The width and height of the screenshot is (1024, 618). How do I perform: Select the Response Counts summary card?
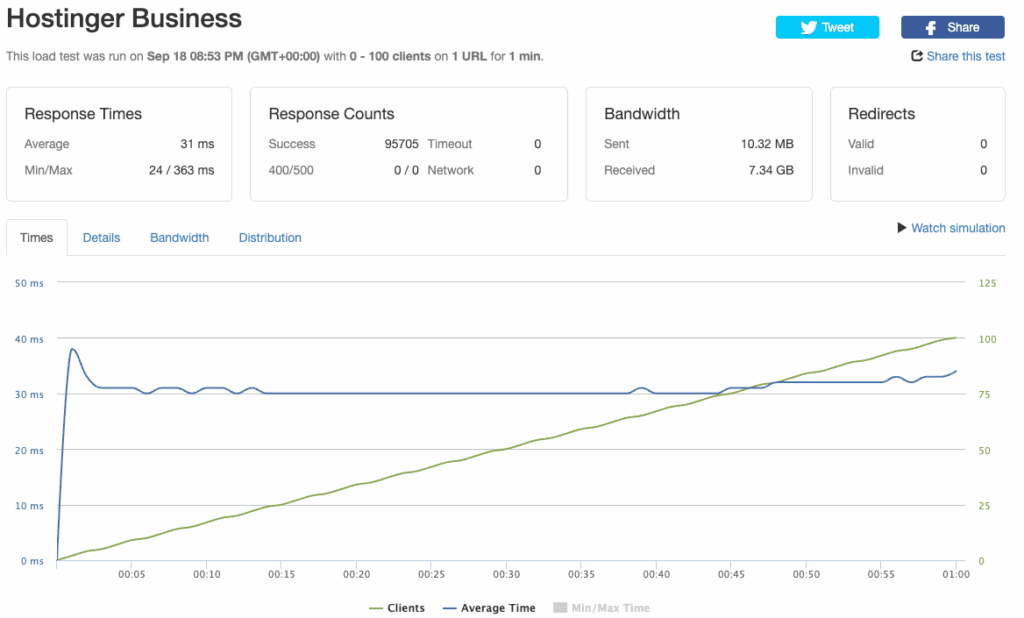(408, 144)
